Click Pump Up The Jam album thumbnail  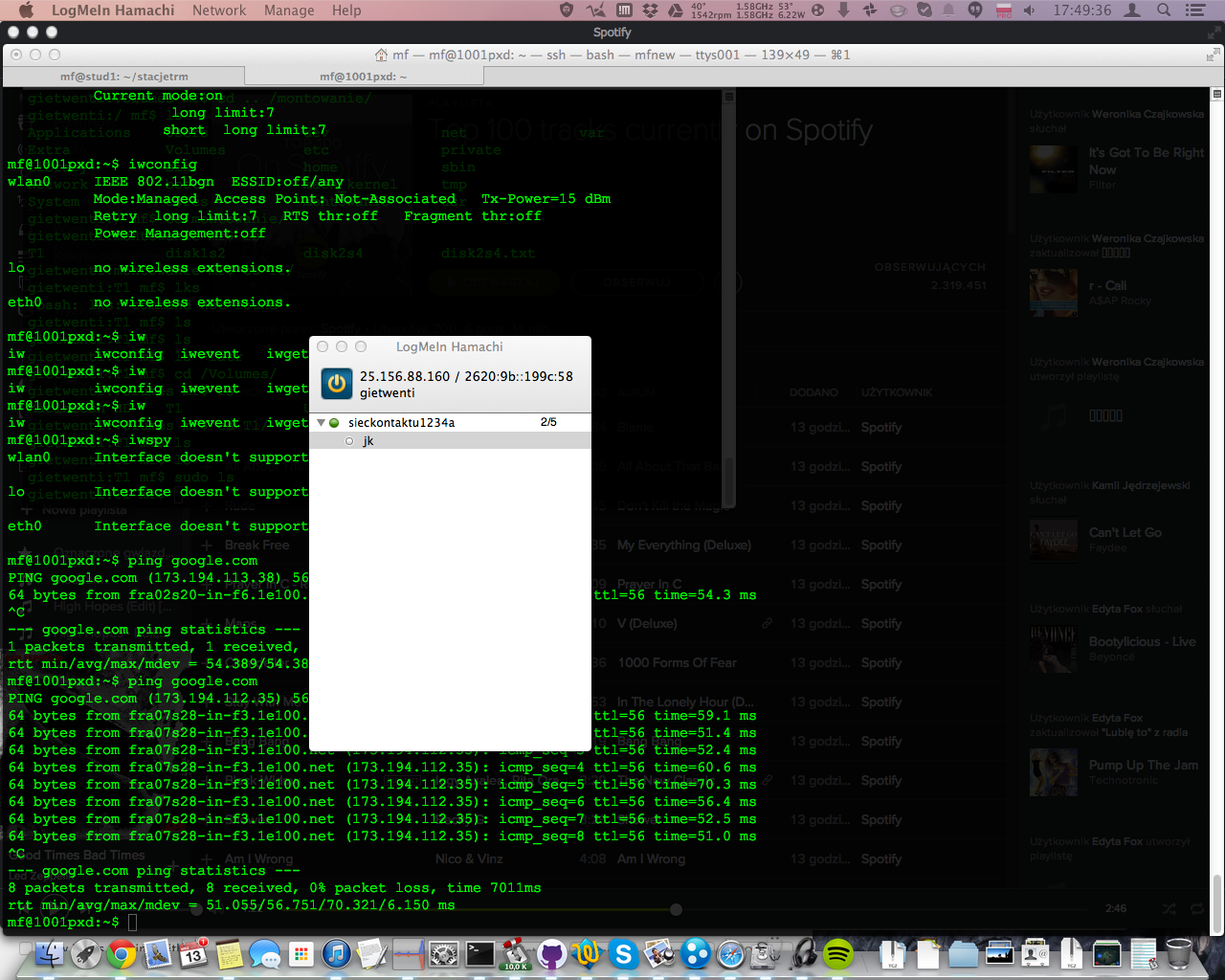click(x=1054, y=772)
